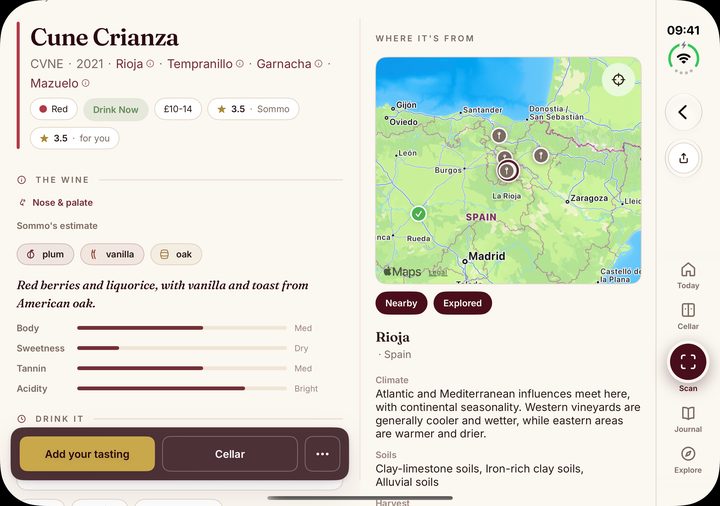This screenshot has height=506, width=720.
Task: Select the oak flavor chip
Action: (x=176, y=254)
